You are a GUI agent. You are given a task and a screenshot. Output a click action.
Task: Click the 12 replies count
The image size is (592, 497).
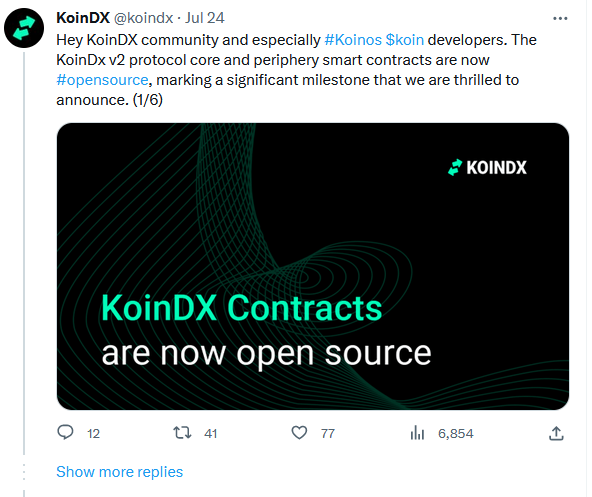pyautogui.click(x=93, y=434)
